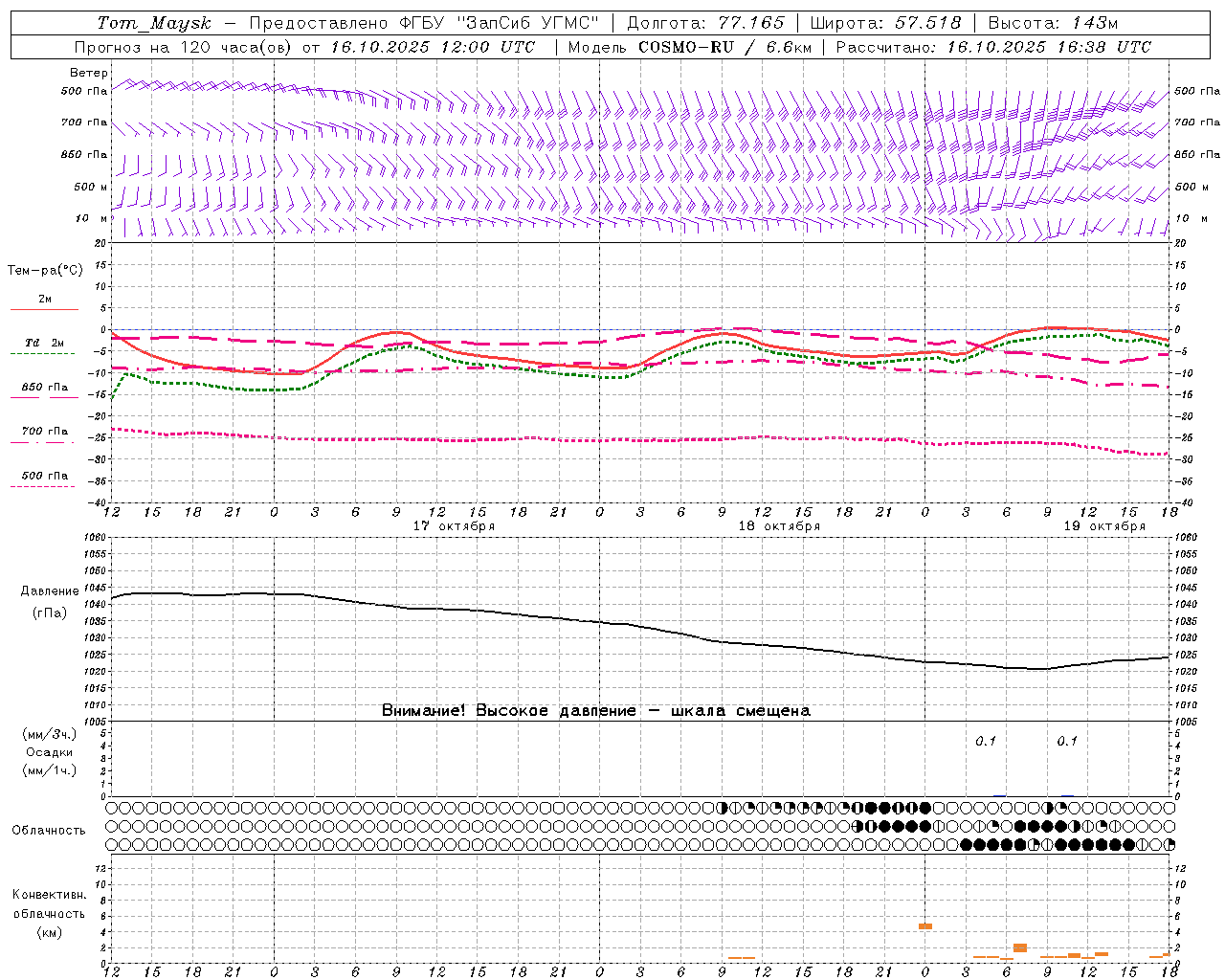Click the right-side 10 м wind level label
1225x980 pixels.
[x=1192, y=218]
